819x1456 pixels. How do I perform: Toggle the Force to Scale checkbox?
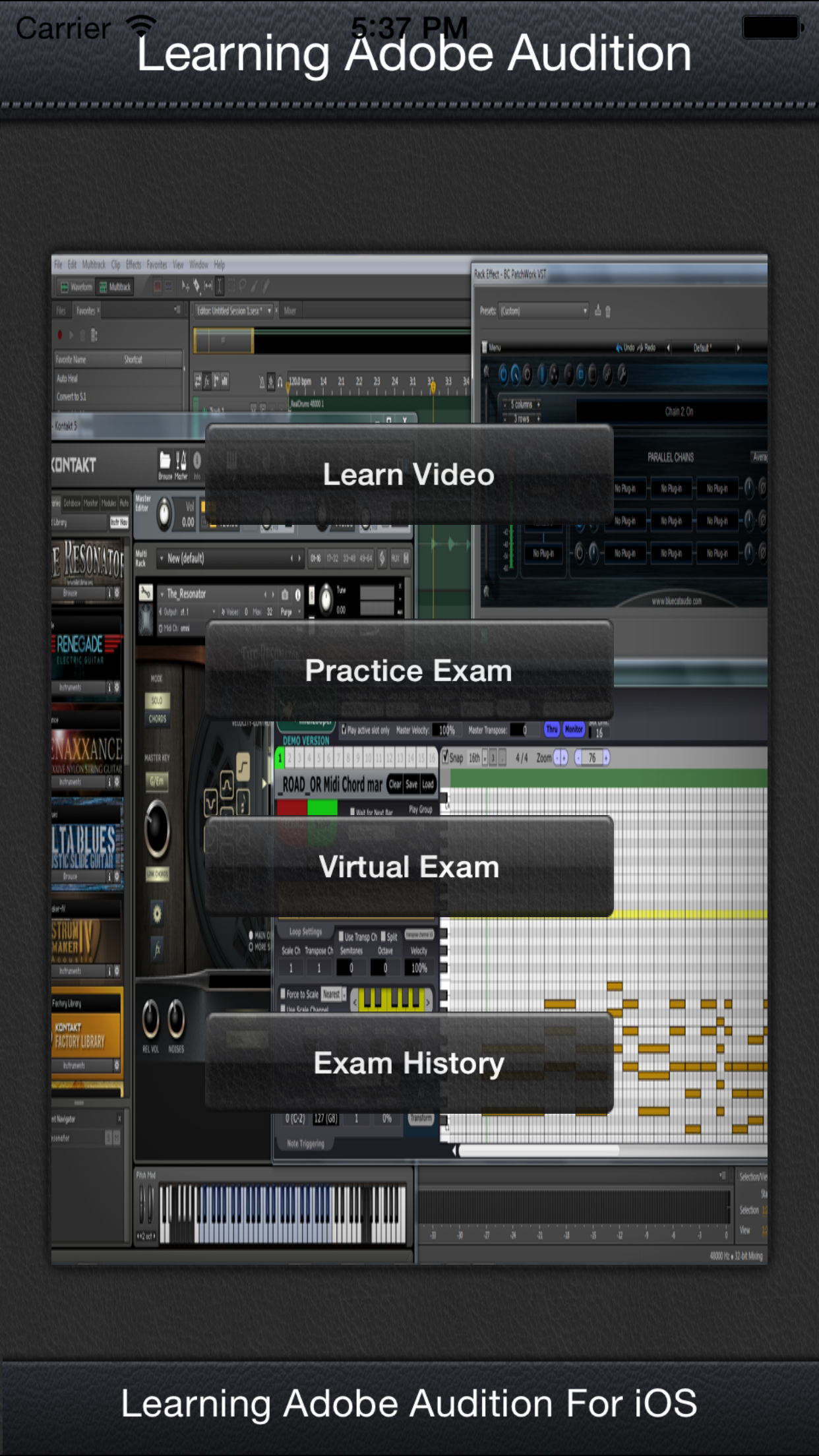(x=283, y=994)
